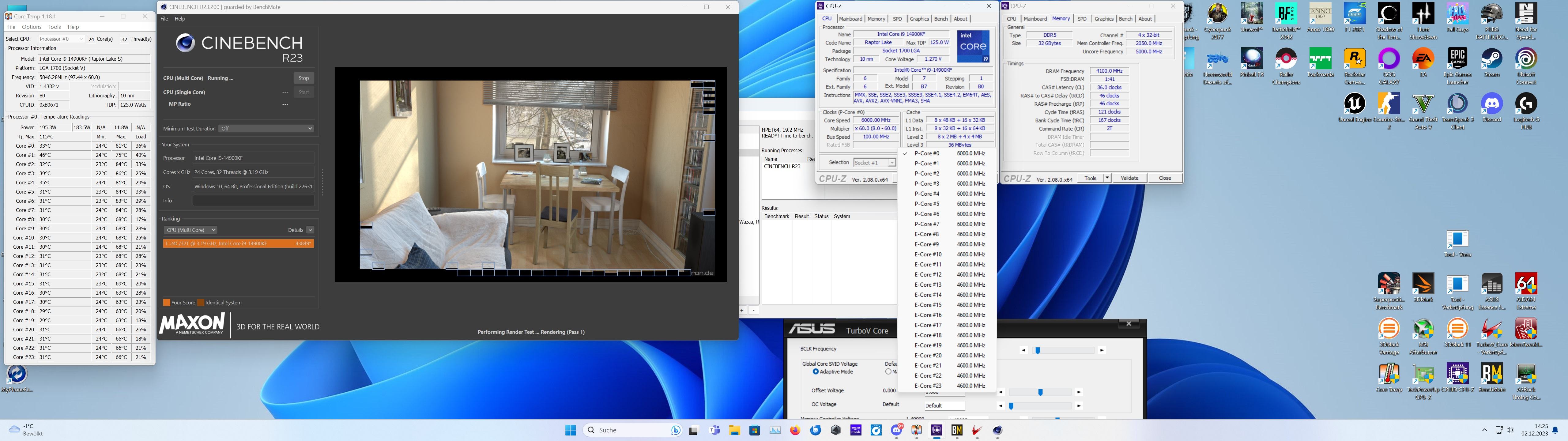Open the Core Temp Tools menu
Image resolution: width=1568 pixels, height=441 pixels.
54,27
